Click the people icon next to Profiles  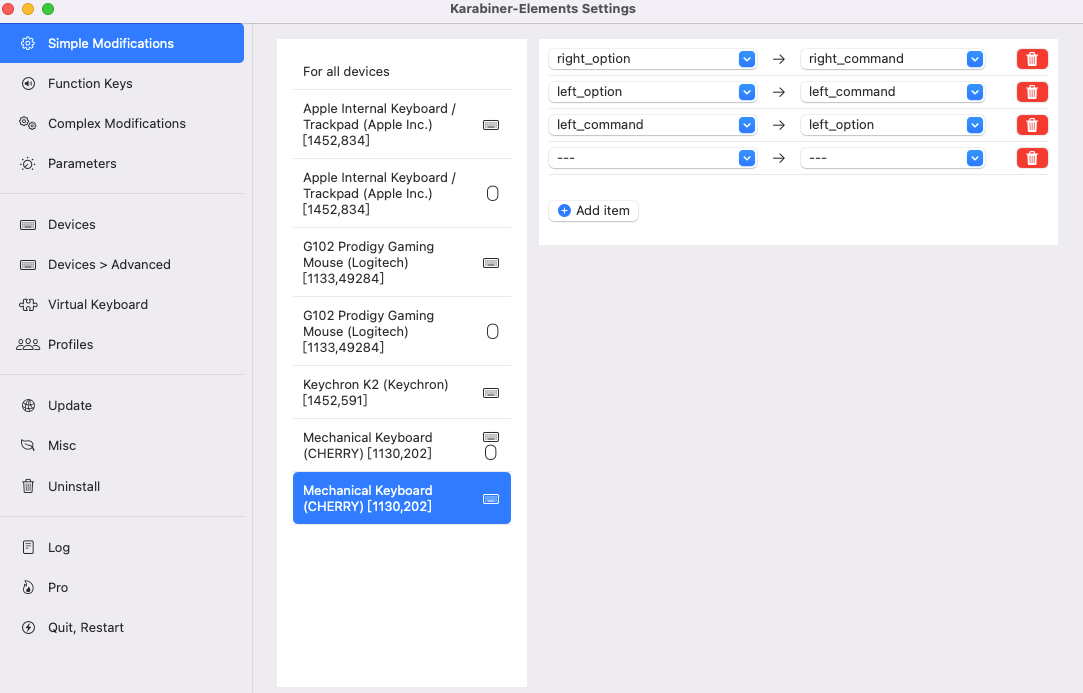[28, 345]
